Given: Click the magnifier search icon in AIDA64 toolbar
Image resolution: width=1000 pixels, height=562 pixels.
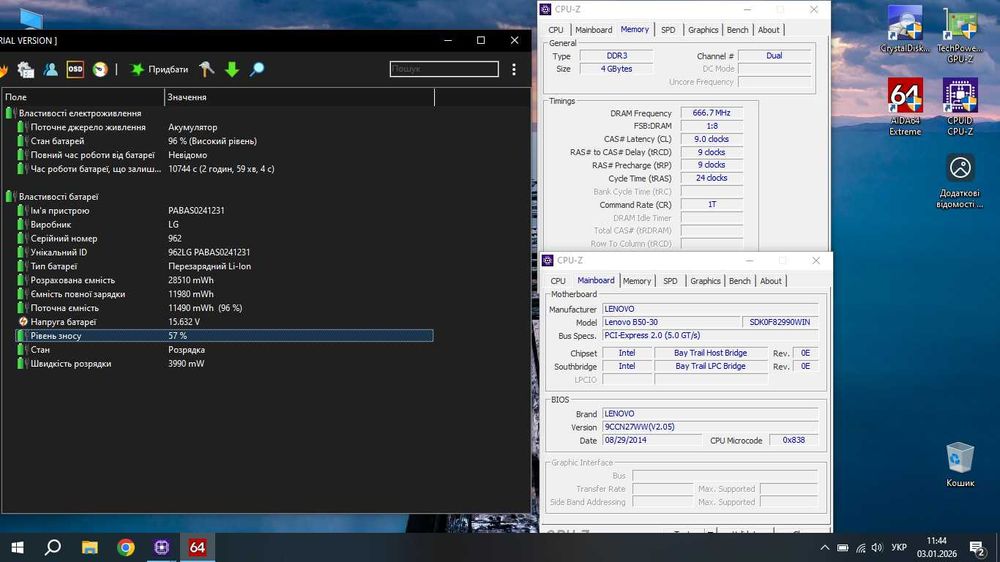Looking at the screenshot, I should pos(256,70).
